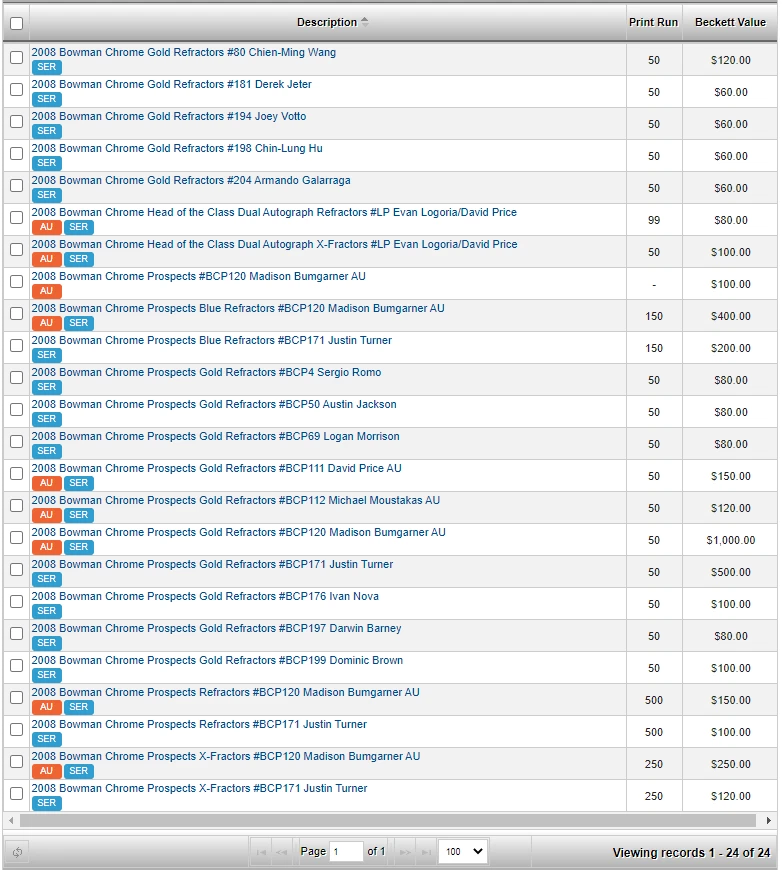This screenshot has width=782, height=870.
Task: Click SER badge under Ivan Nova
Action: 47,611
